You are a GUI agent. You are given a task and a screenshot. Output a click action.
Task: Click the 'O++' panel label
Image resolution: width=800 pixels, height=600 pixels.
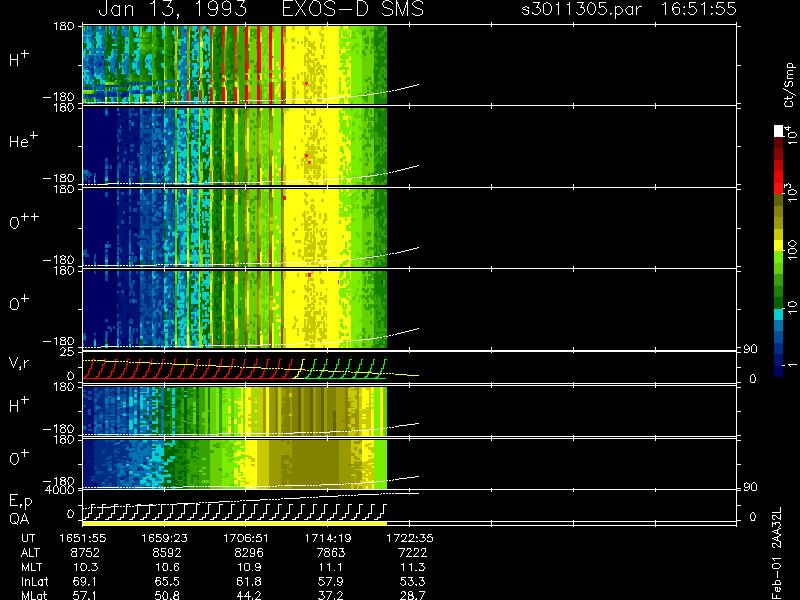tap(23, 221)
